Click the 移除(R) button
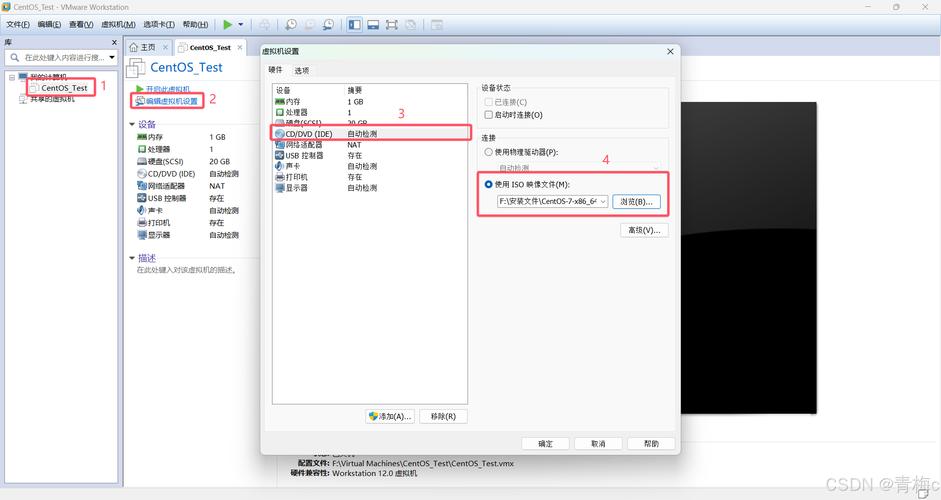The image size is (941, 500). point(443,417)
